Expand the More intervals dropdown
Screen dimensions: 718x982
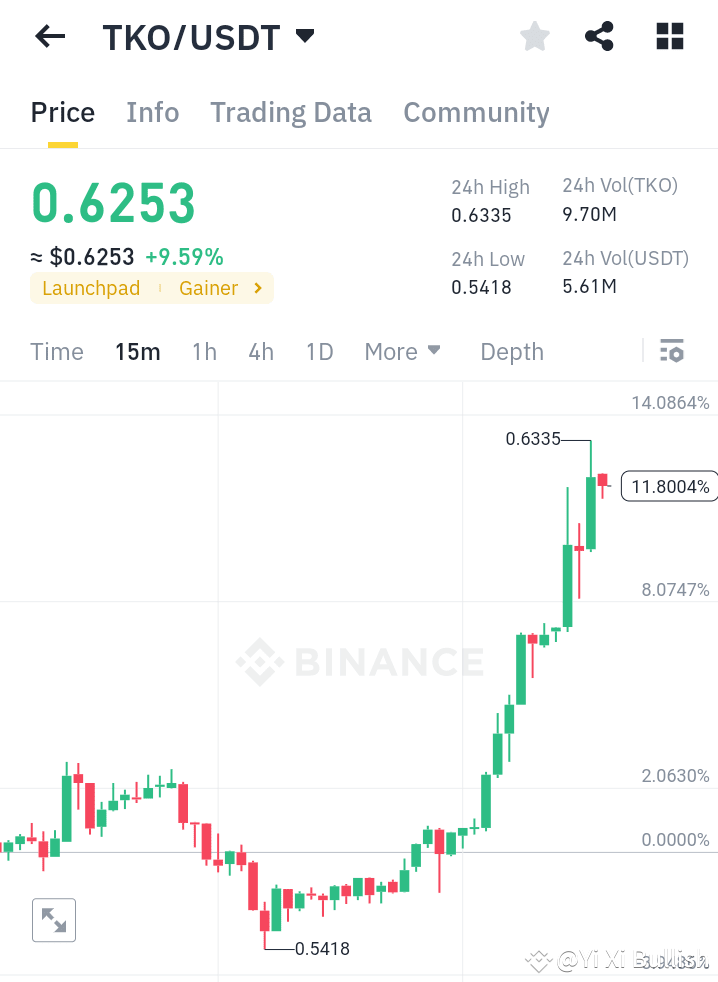click(x=402, y=351)
